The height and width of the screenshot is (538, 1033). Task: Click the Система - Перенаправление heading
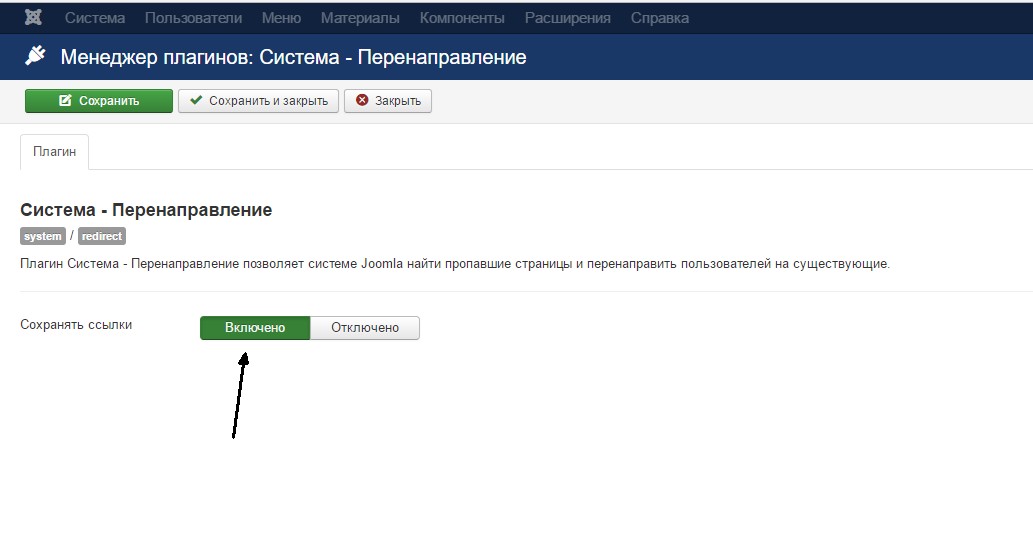[146, 210]
